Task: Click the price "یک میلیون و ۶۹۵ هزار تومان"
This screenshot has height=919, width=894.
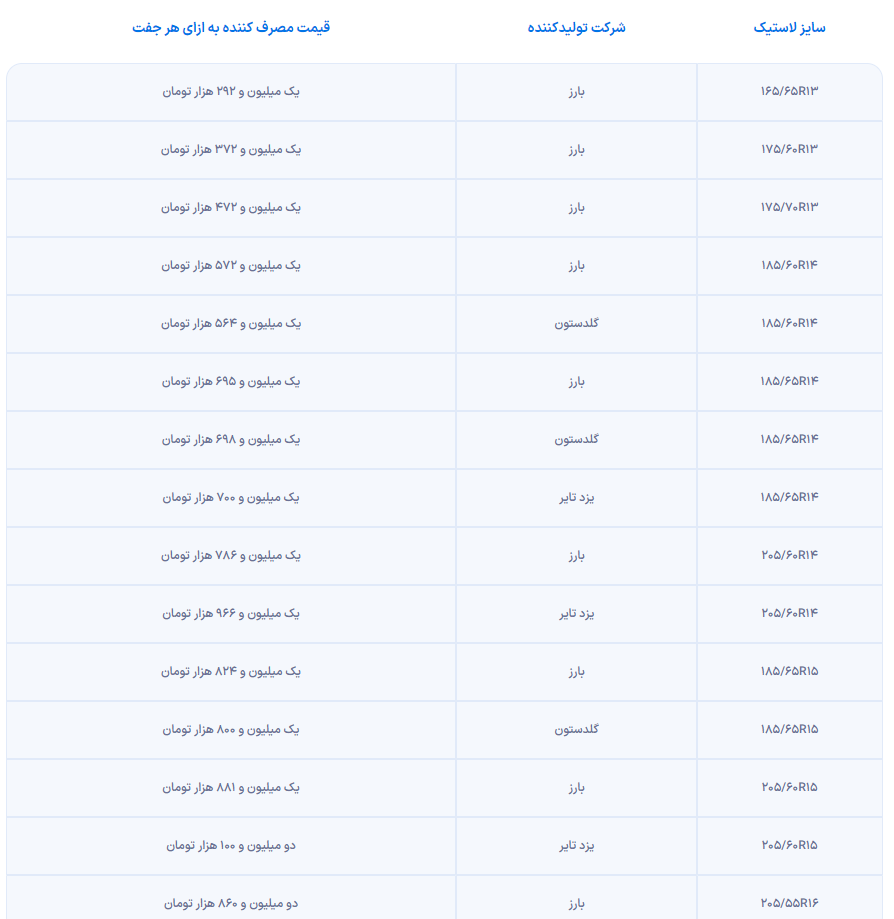Action: (x=231, y=382)
